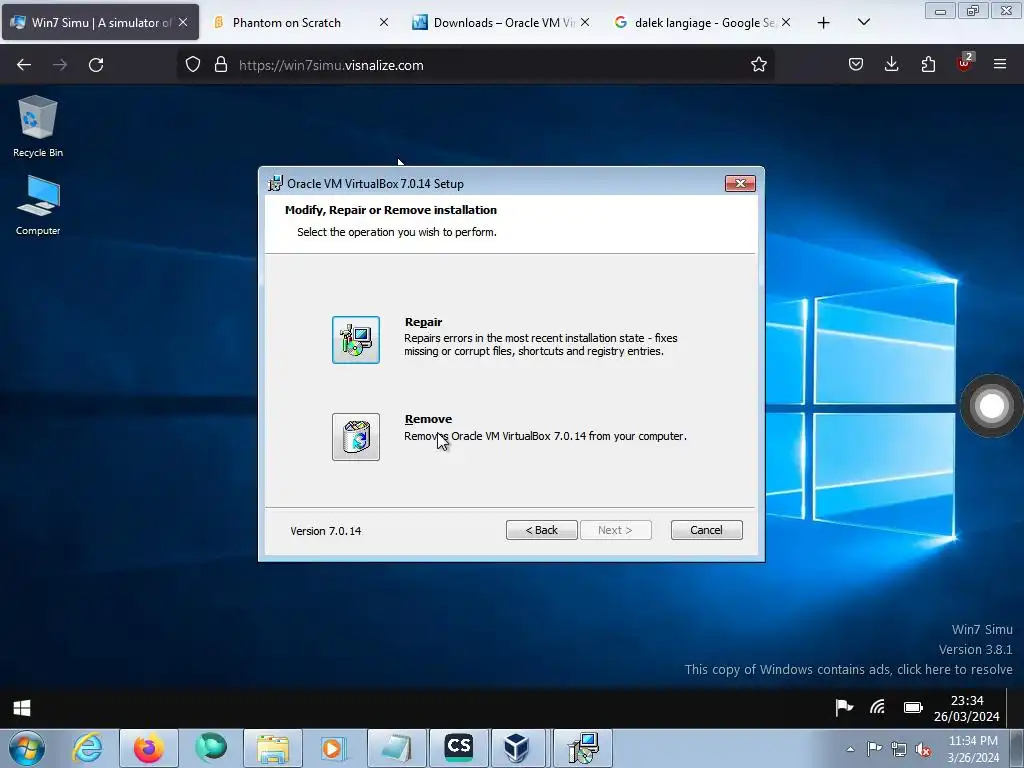
Task: Click the outer taskbar battery icon
Action: 913,708
